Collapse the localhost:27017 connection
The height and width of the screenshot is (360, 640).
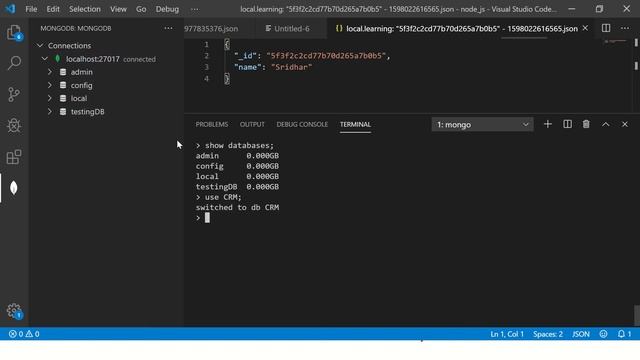[44, 59]
